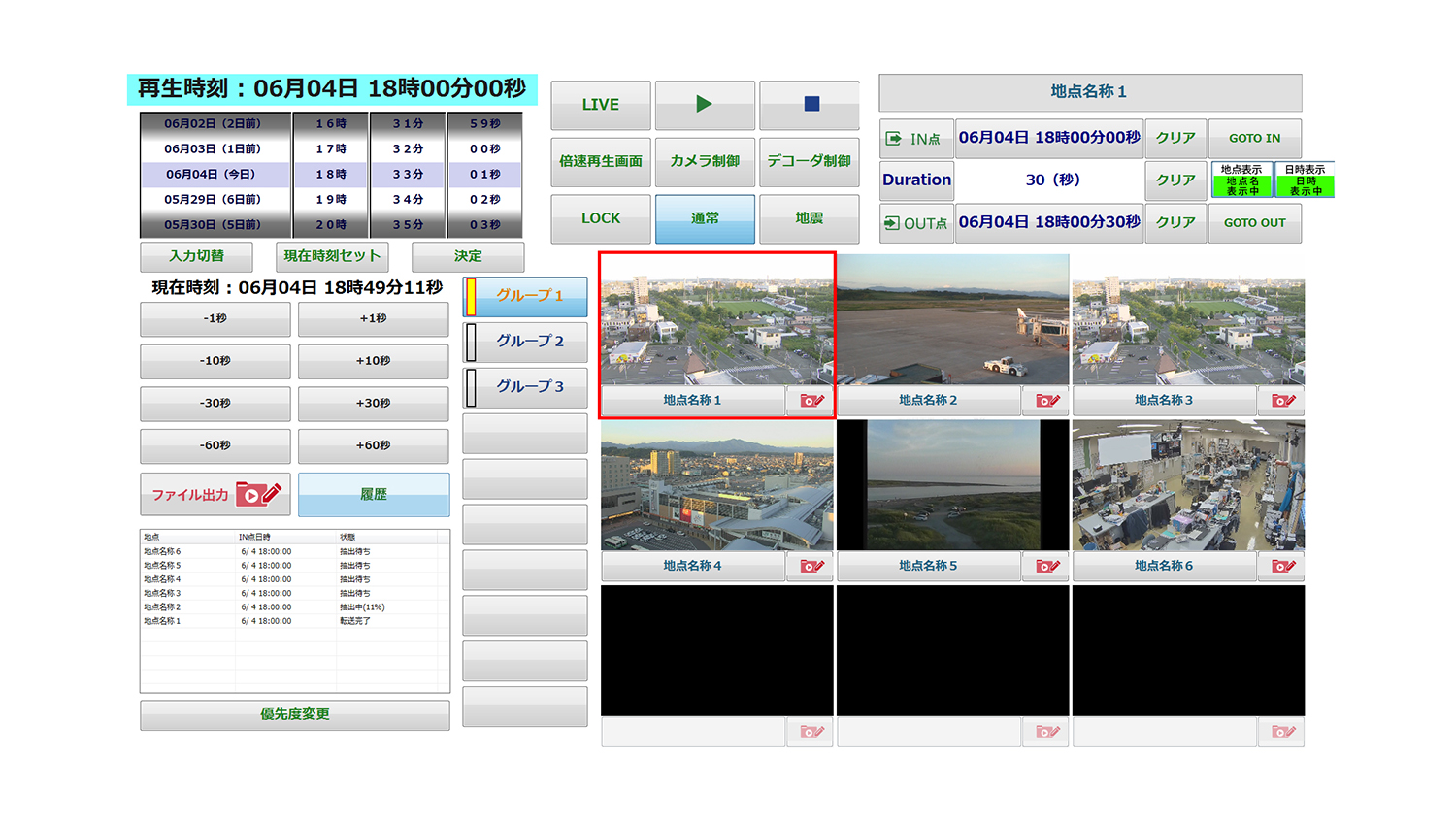Image resolution: width=1456 pixels, height=819 pixels.
Task: Step back with the -10秒 button
Action: (x=215, y=361)
